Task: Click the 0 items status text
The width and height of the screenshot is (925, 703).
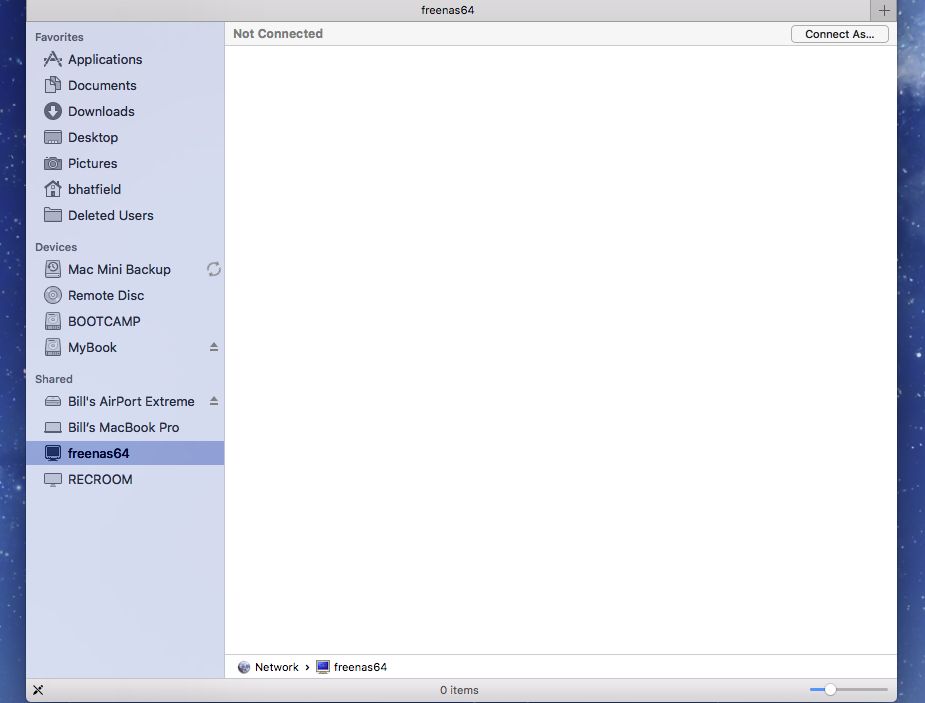Action: pyautogui.click(x=459, y=690)
